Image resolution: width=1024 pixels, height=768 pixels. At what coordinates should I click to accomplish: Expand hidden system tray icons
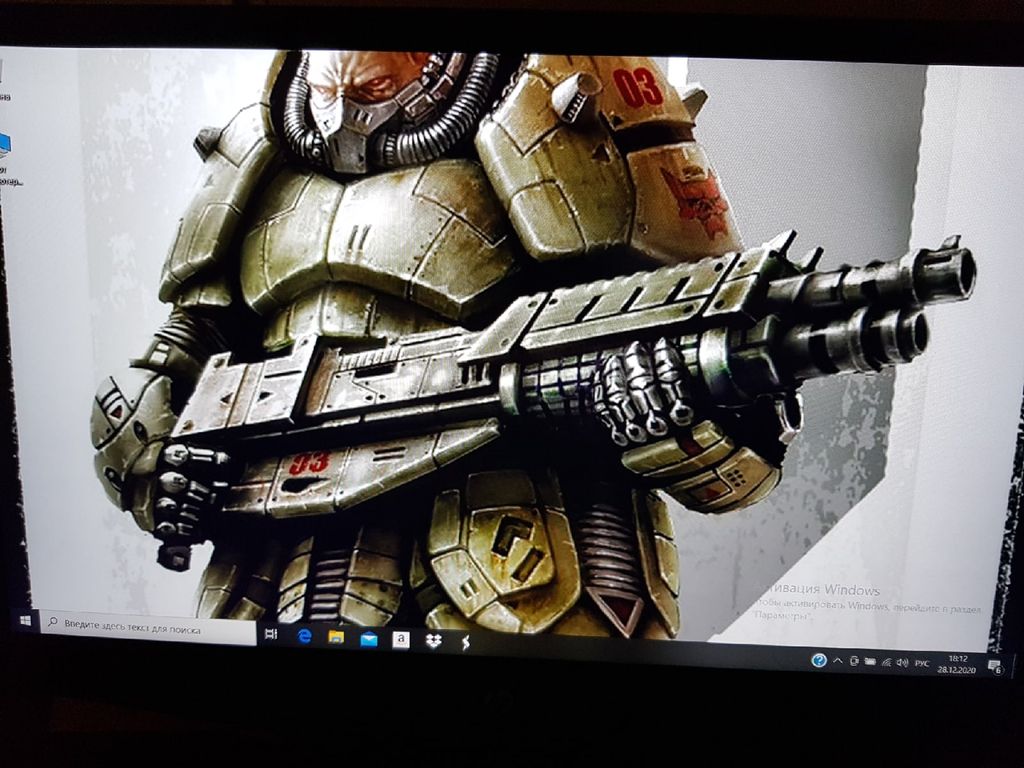[x=837, y=661]
